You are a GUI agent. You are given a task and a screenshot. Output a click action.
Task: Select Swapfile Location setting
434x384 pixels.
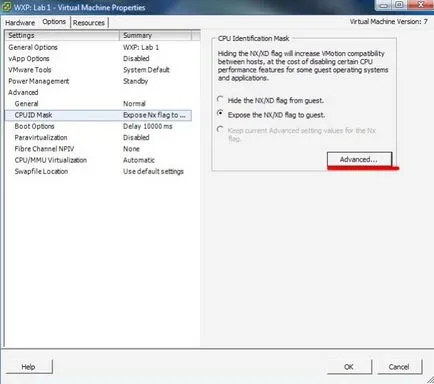[x=98, y=172]
